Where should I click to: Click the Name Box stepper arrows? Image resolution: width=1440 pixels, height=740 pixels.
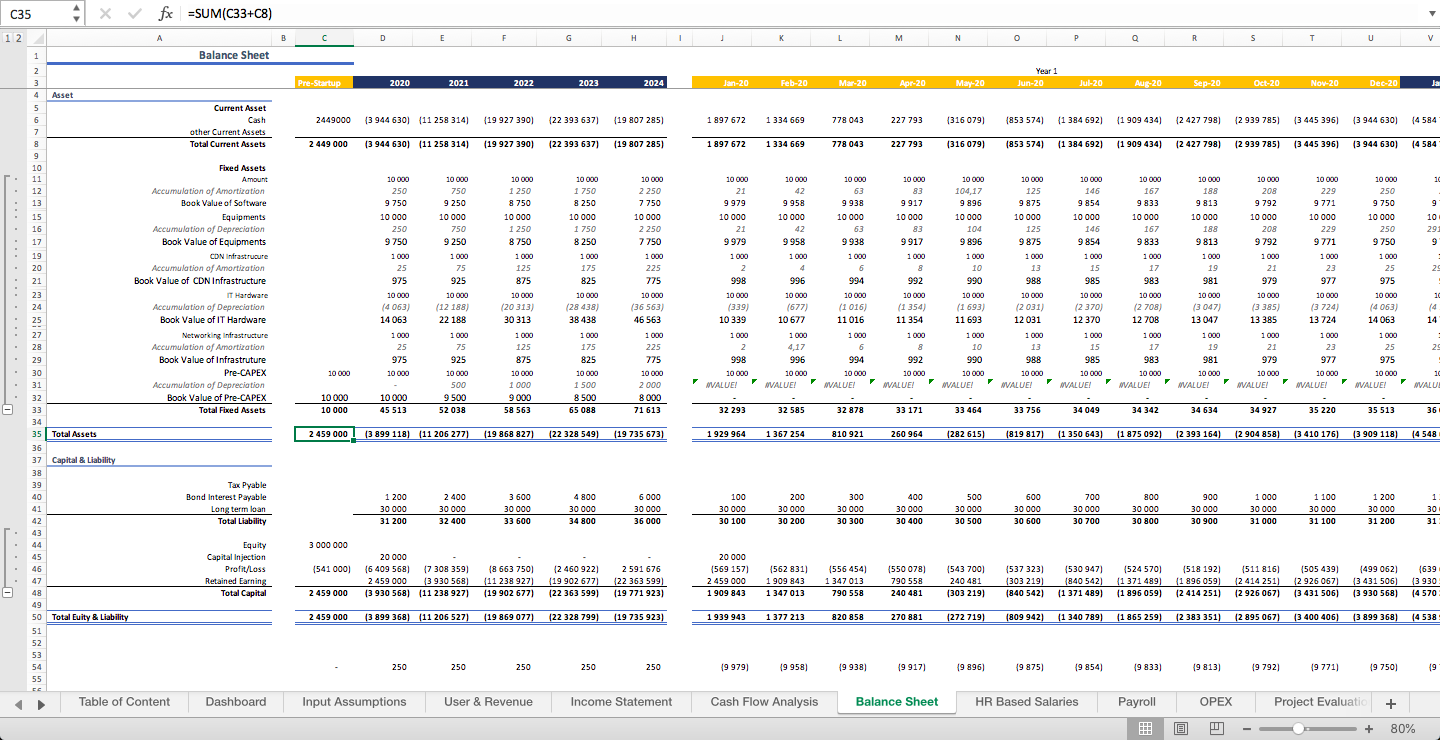pos(77,14)
